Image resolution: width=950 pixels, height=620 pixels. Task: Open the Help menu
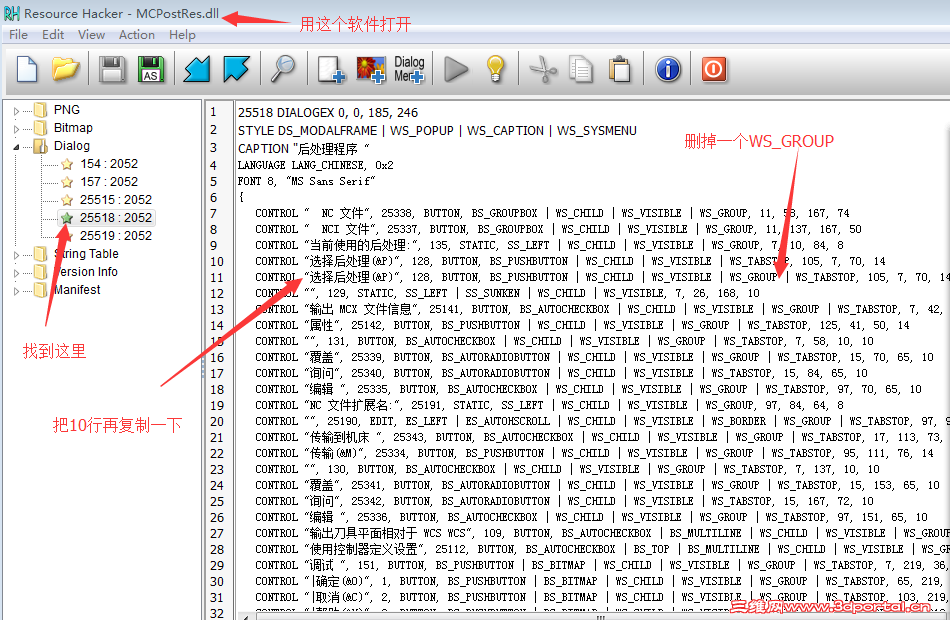(182, 35)
